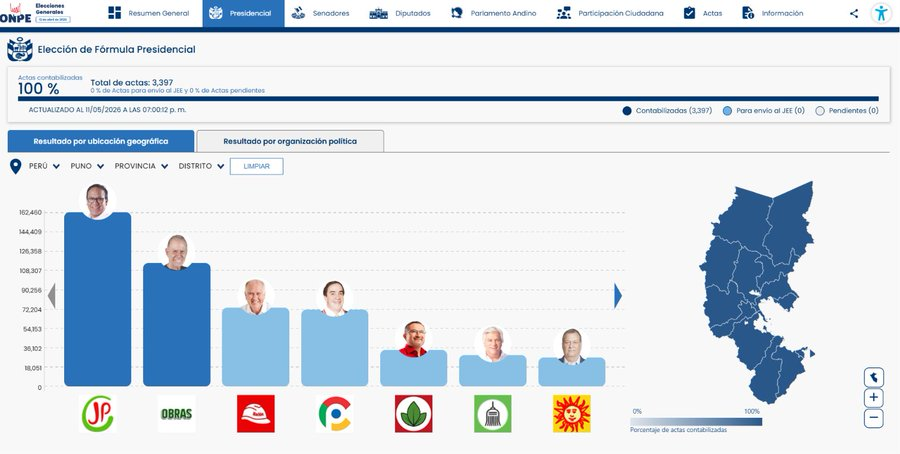Viewport: 900px width, 454px height.
Task: Open the Resumen General tab
Action: pos(149,13)
